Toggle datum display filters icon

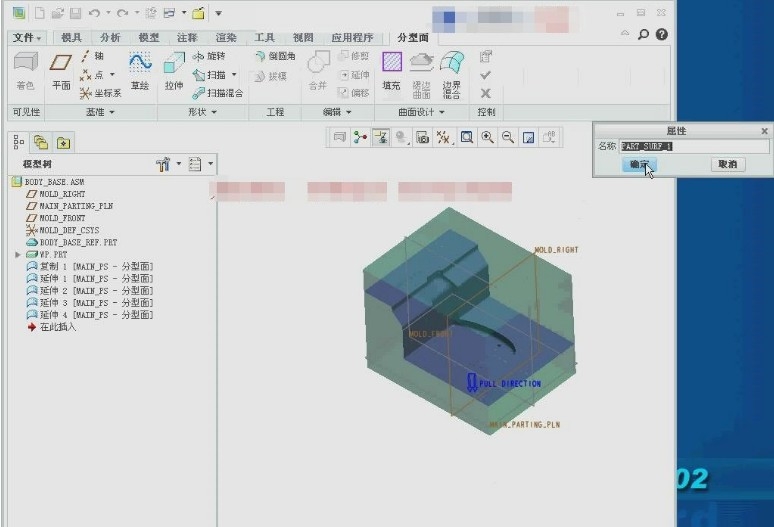click(x=443, y=137)
